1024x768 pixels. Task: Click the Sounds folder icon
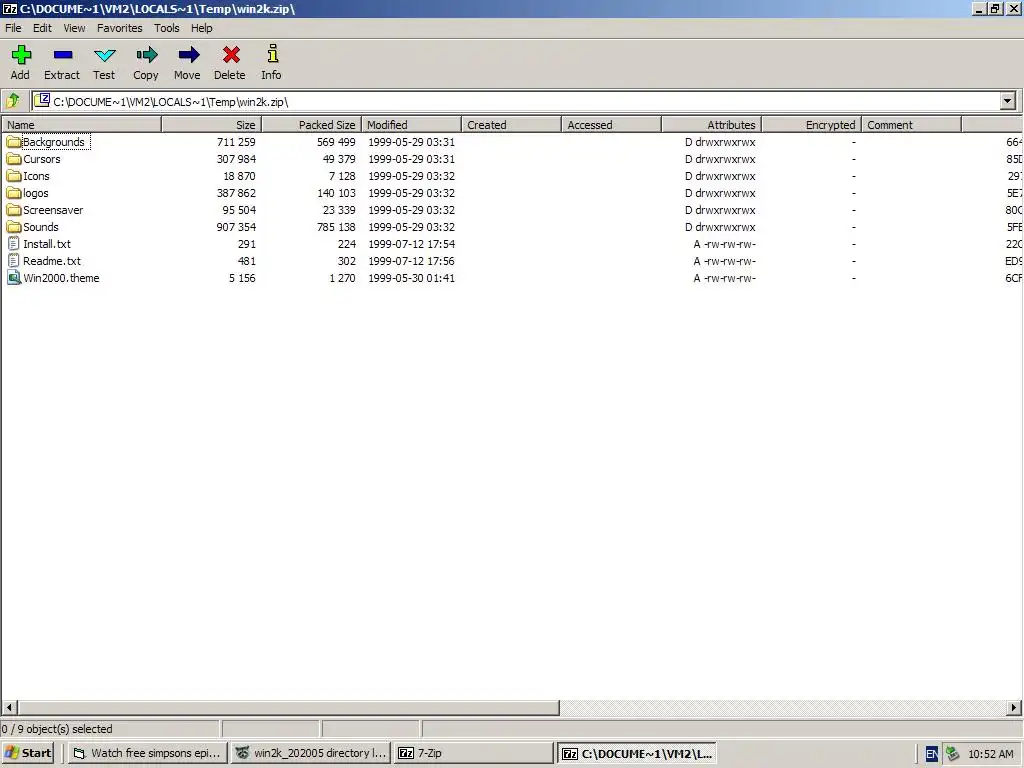point(14,227)
